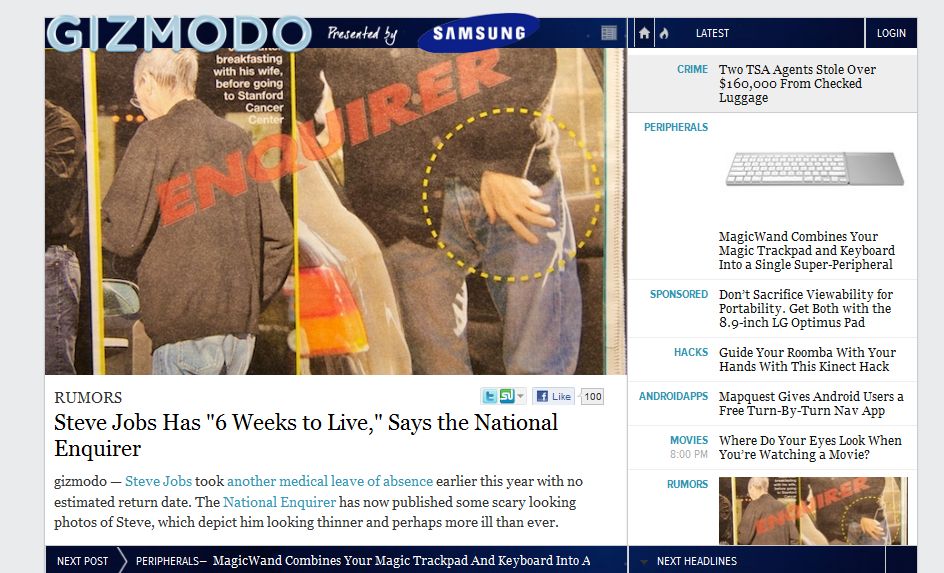The height and width of the screenshot is (573, 944).
Task: Open the TSA Agents stolen luggage story
Action: [x=797, y=84]
